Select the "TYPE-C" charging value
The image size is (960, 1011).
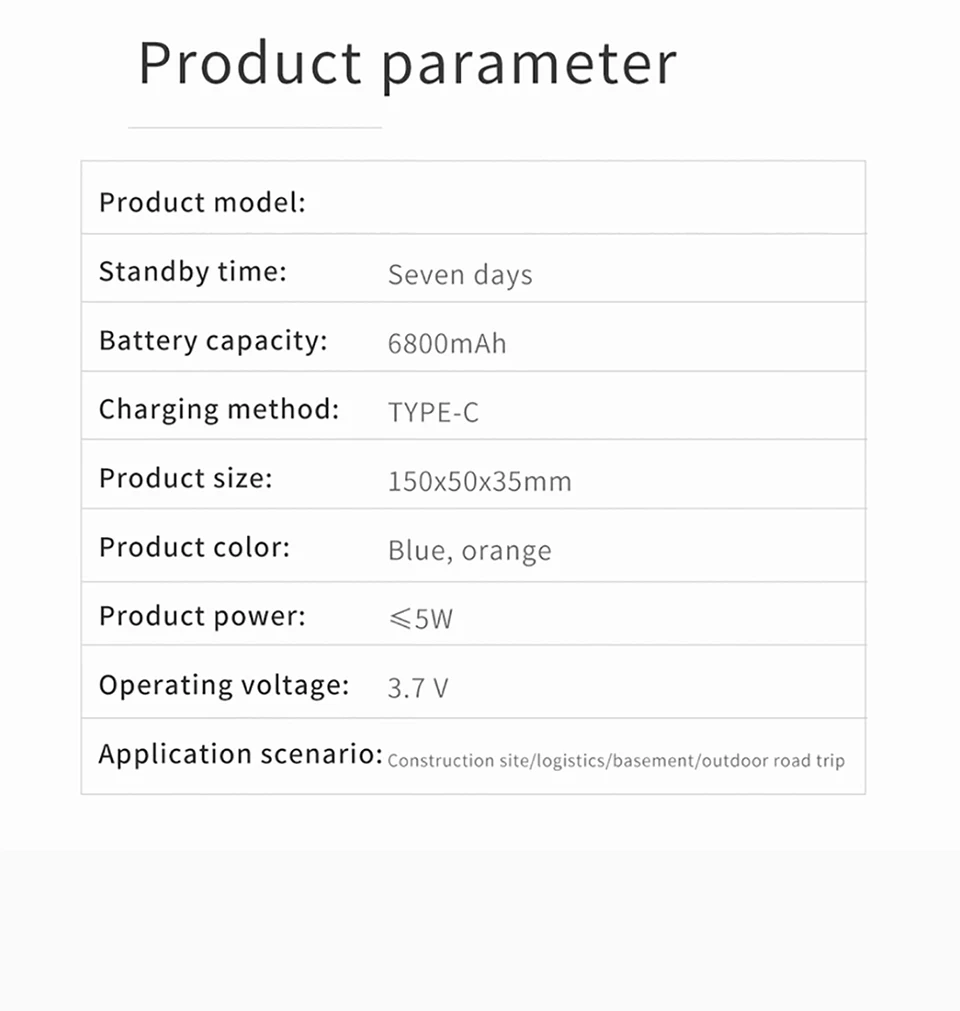[433, 412]
